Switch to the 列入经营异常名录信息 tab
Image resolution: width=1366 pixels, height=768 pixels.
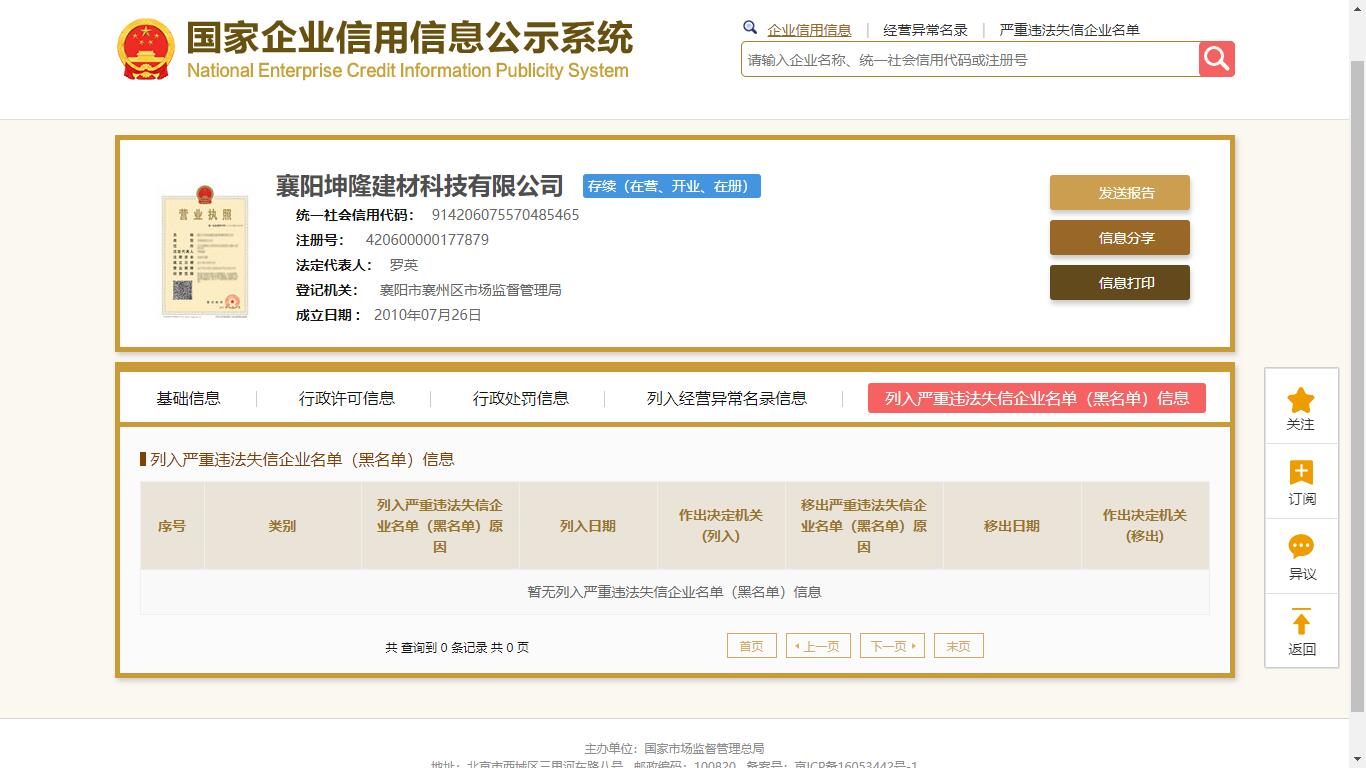(x=726, y=398)
